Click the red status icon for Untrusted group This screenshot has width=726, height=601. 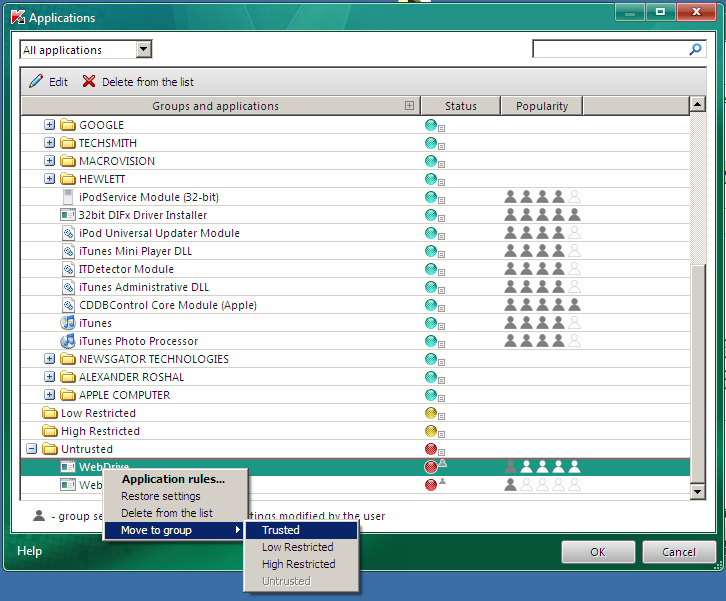(x=431, y=449)
